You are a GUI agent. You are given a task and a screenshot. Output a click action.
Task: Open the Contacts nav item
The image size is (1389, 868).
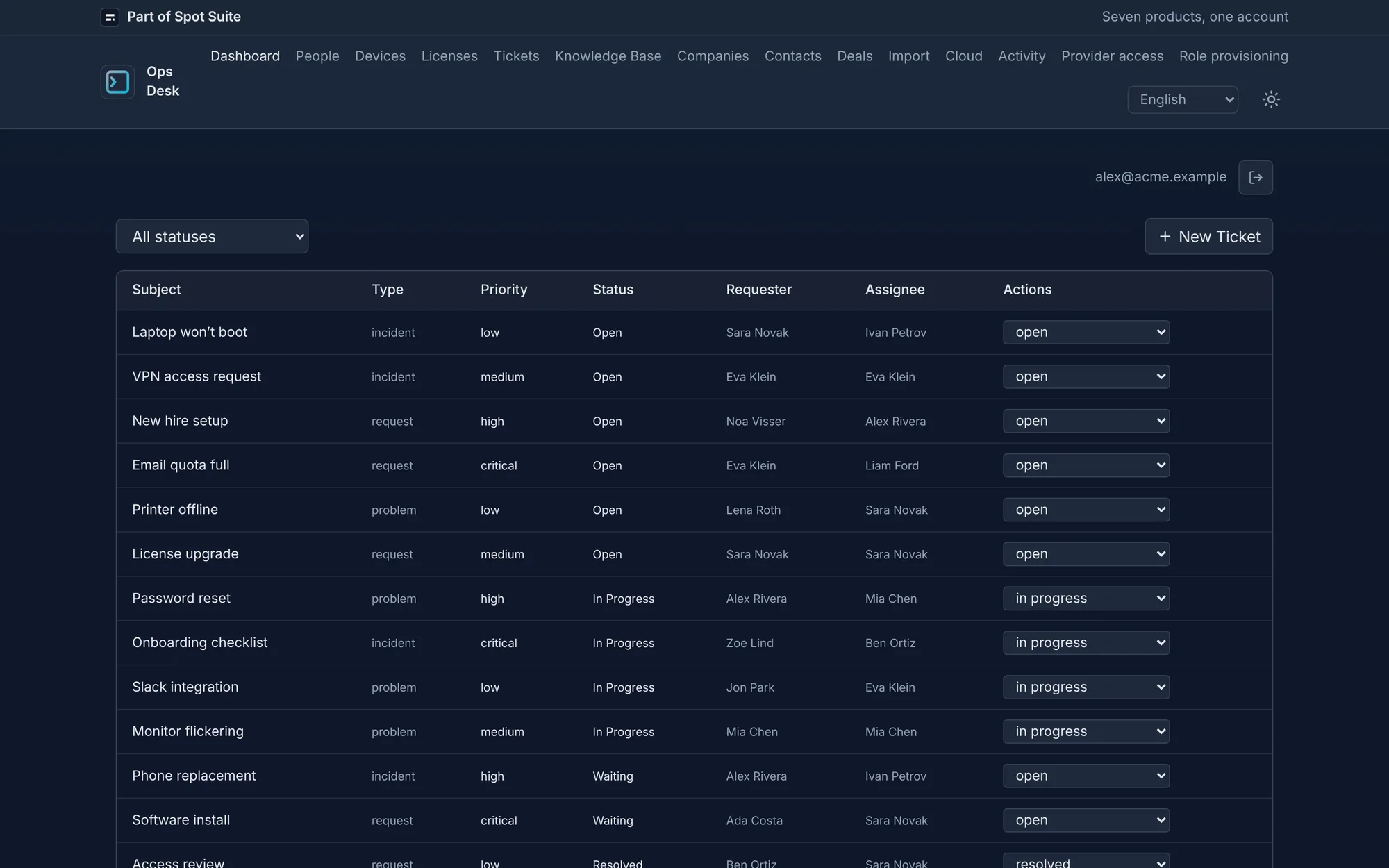pos(793,56)
